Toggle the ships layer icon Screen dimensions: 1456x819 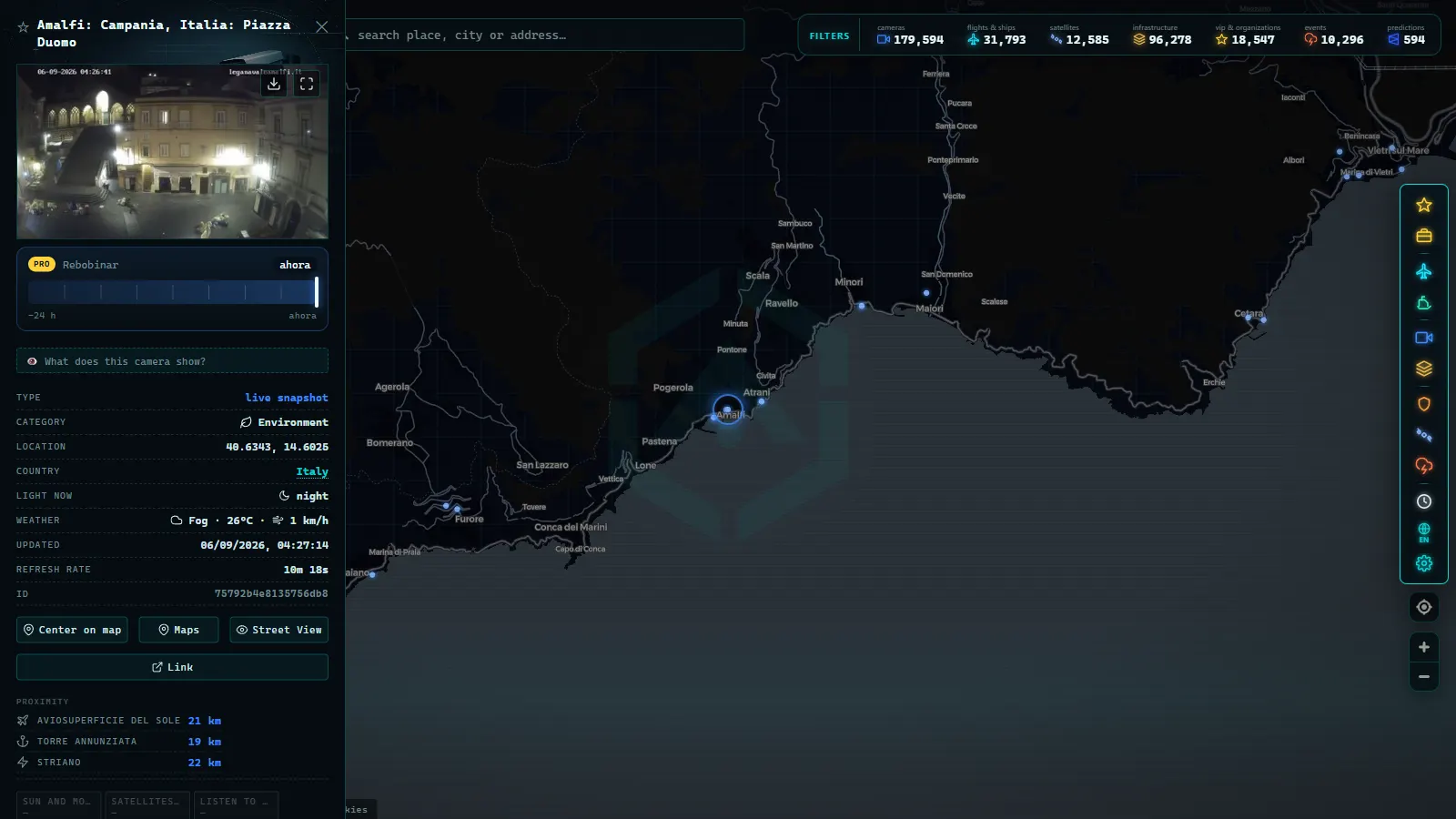1424,304
